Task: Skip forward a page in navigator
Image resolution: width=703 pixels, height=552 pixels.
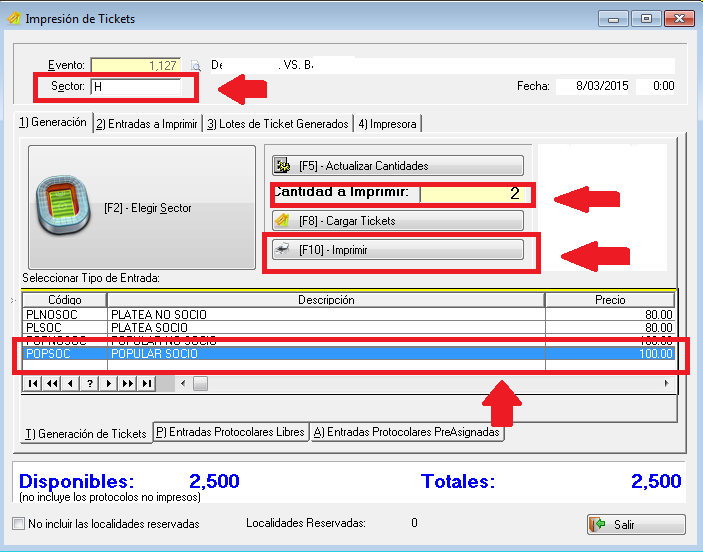Action: (x=128, y=383)
